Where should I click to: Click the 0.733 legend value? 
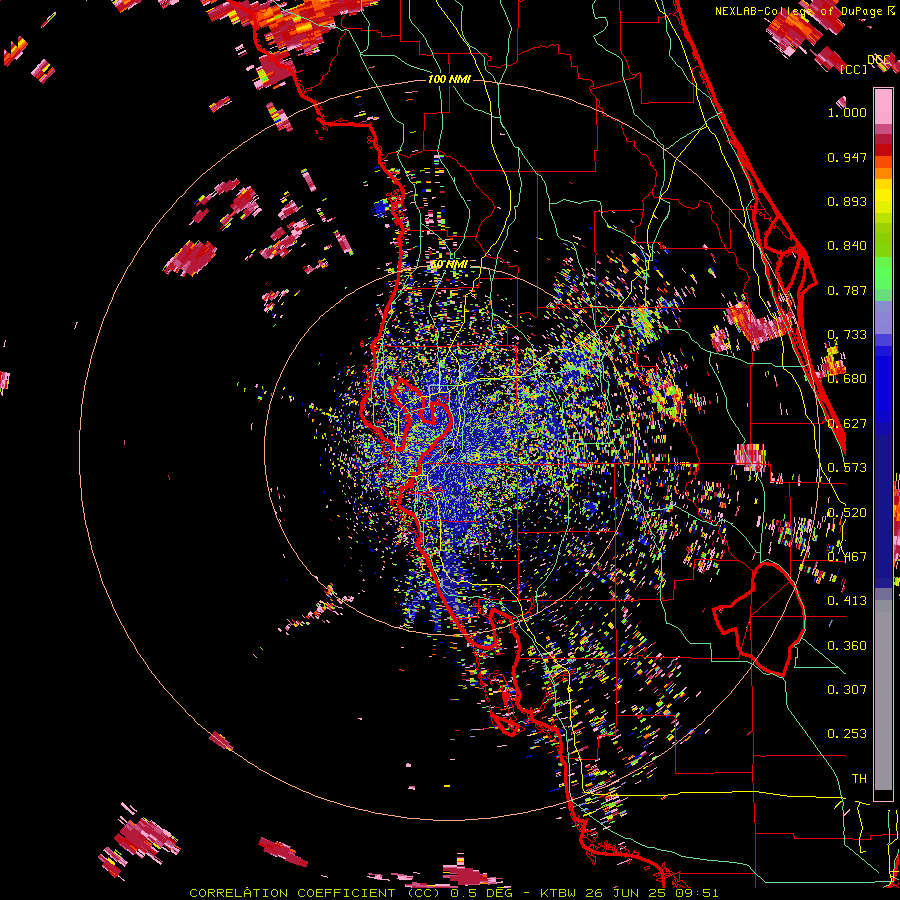tap(847, 335)
